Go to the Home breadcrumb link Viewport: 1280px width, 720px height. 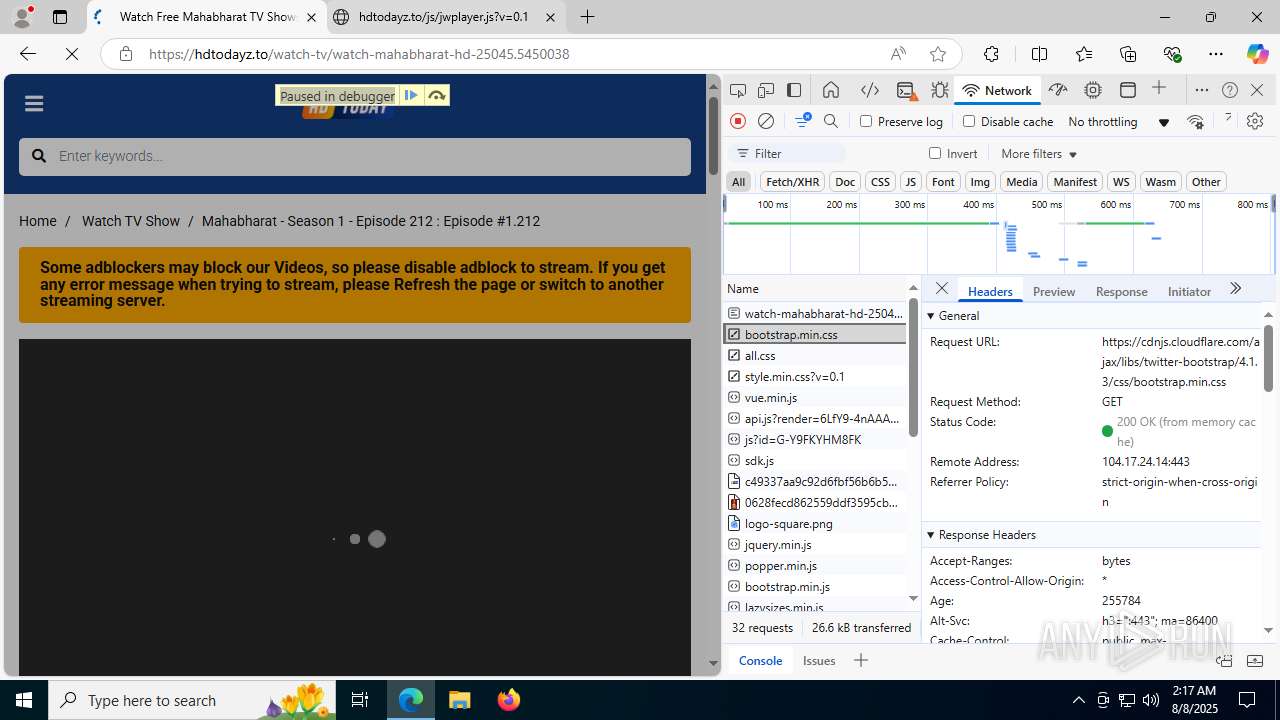[38, 221]
